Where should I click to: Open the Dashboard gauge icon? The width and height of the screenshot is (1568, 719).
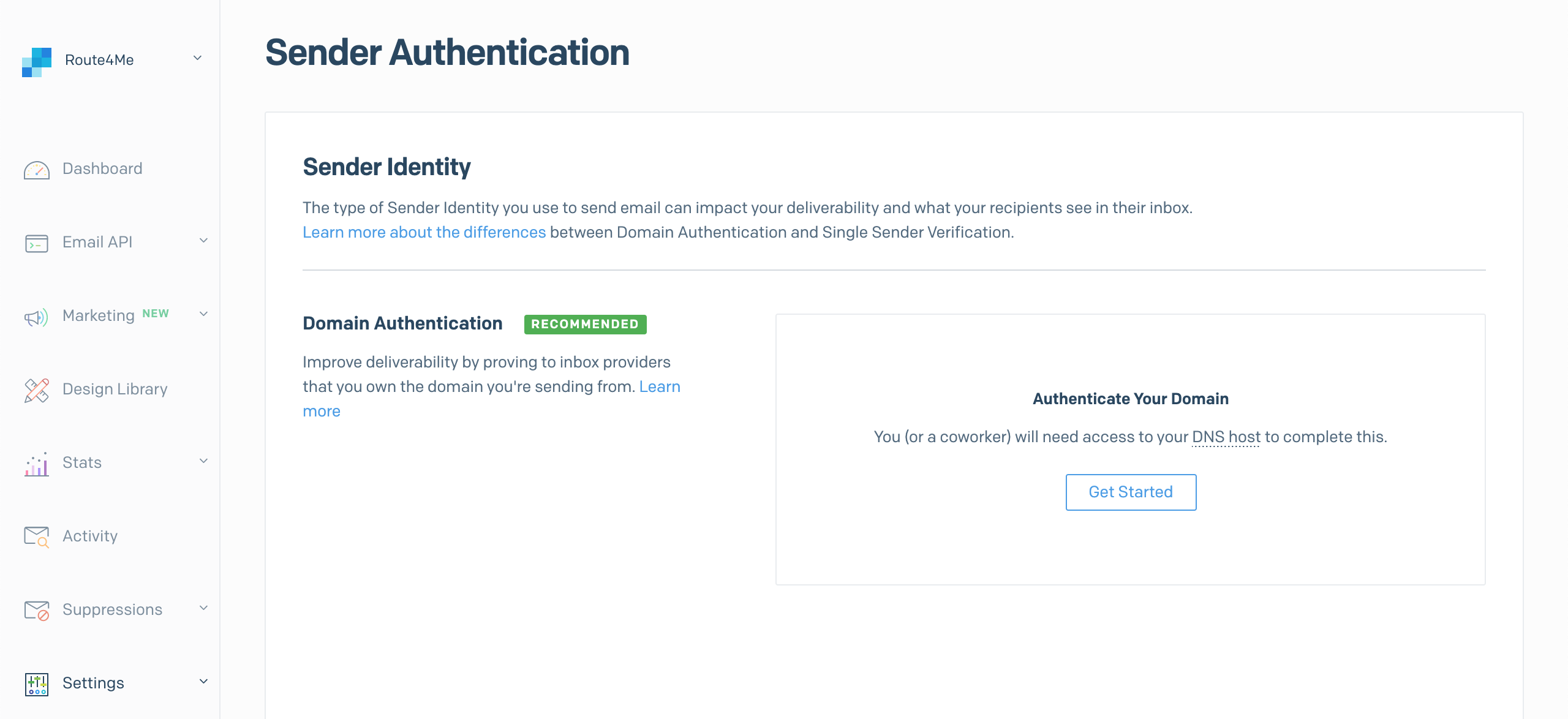(x=37, y=170)
